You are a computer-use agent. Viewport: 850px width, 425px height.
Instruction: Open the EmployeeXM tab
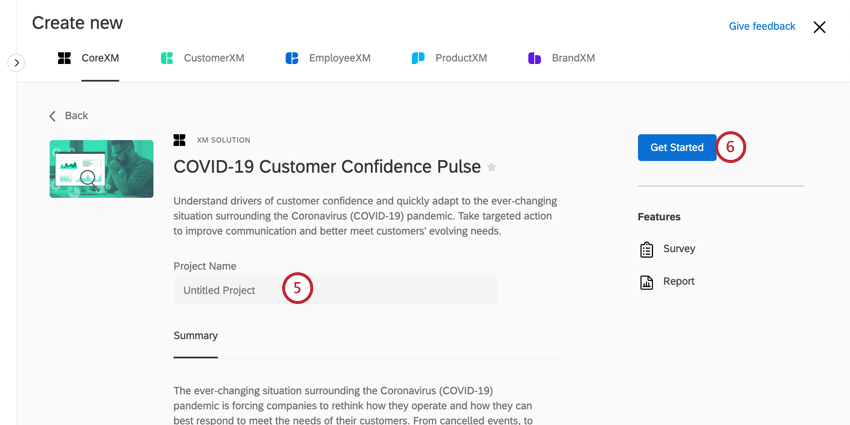339,58
